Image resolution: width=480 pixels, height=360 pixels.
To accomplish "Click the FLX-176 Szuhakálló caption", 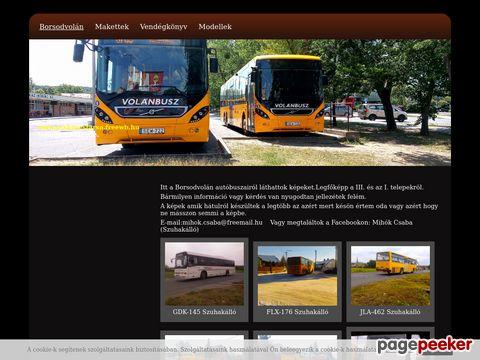I will [297, 312].
